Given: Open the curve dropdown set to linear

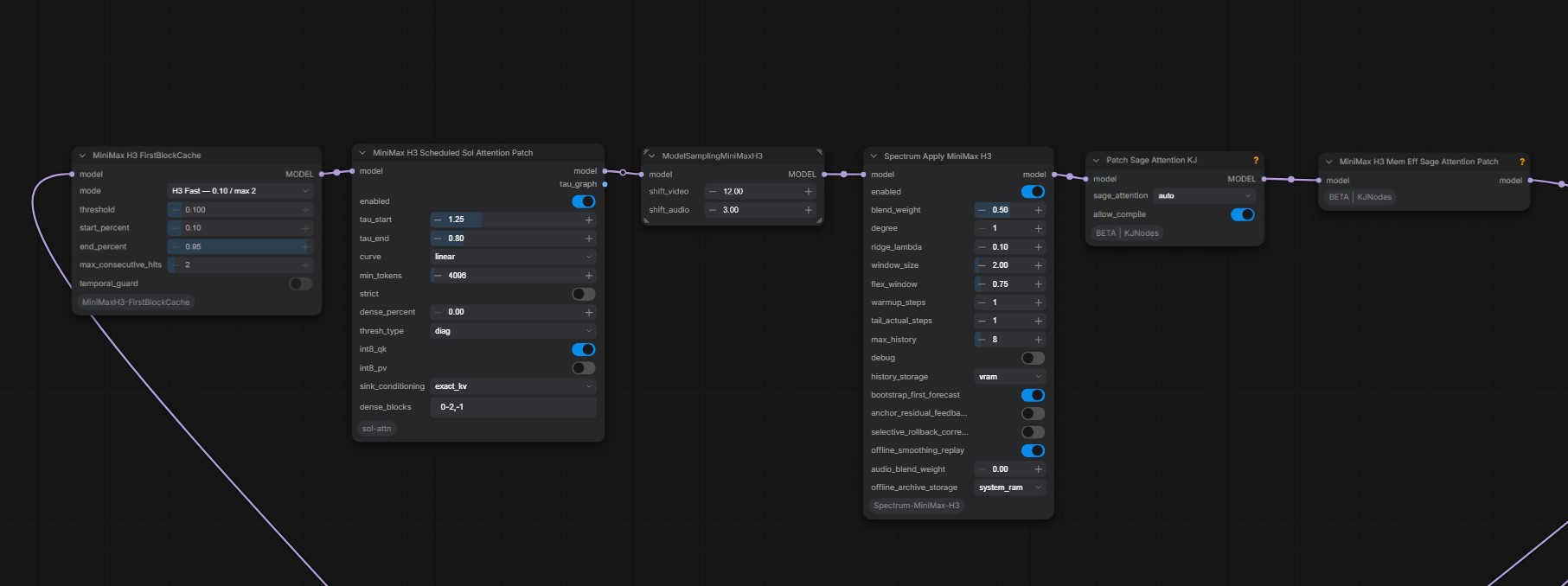Looking at the screenshot, I should tap(513, 257).
